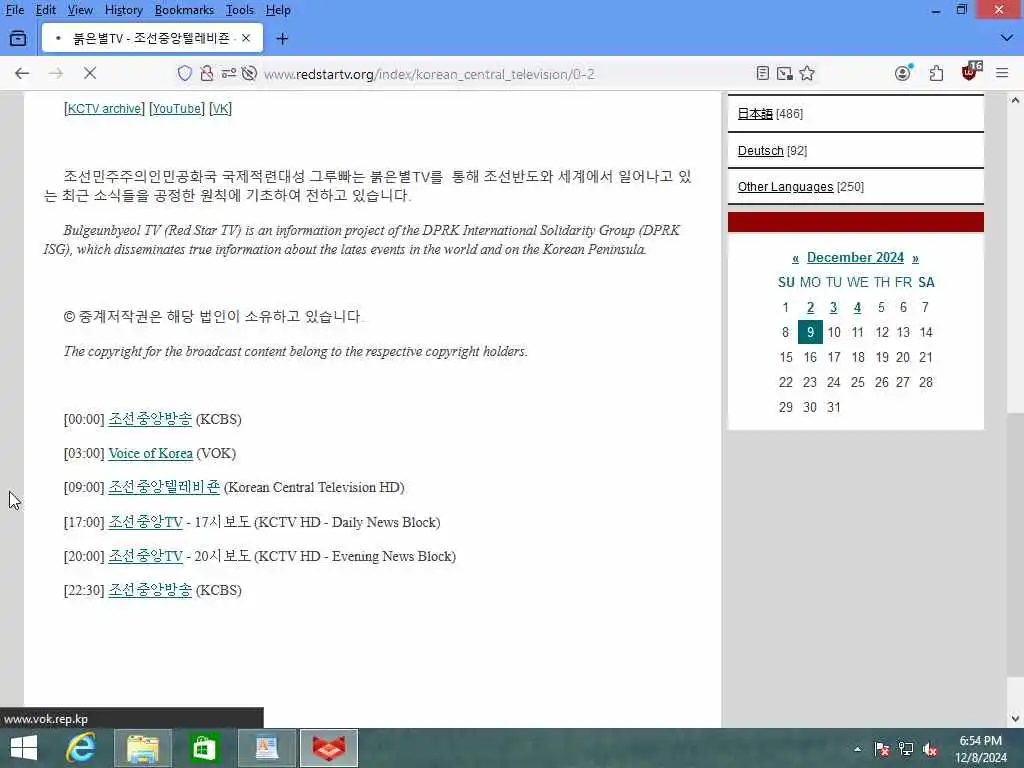This screenshot has height=768, width=1024.
Task: Open the Firefox account icon
Action: click(903, 73)
